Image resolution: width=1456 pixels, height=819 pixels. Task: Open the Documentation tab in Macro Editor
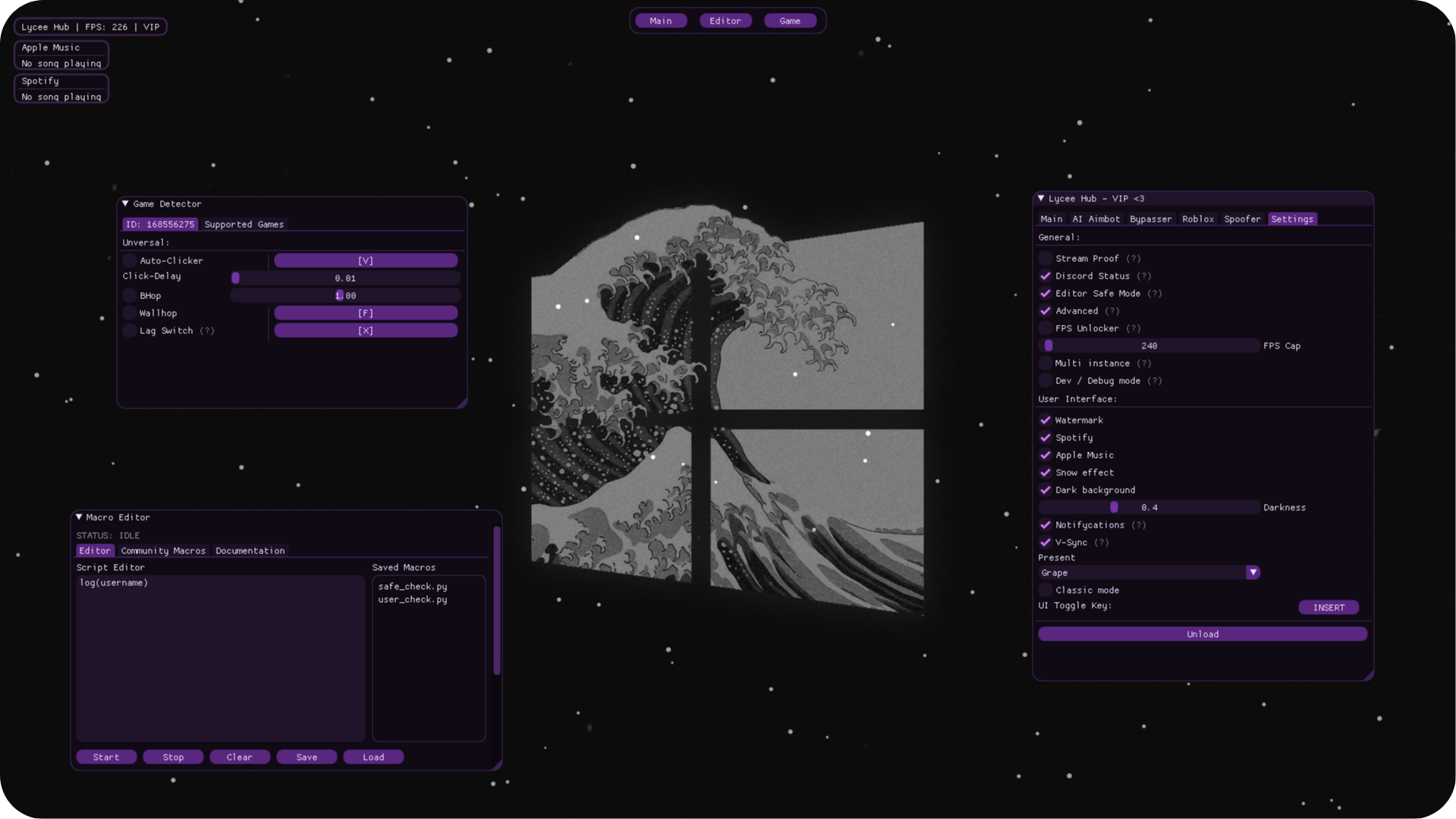tap(250, 550)
